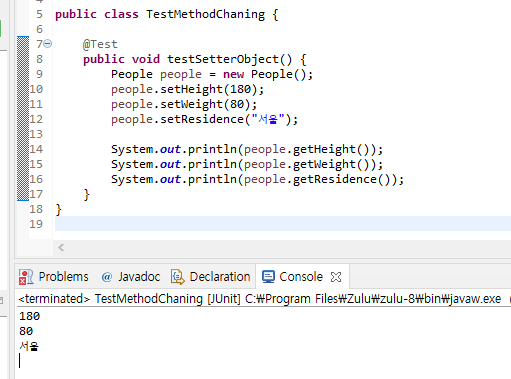The width and height of the screenshot is (511, 379).
Task: Click the 'new People()' statement
Action: coord(268,74)
